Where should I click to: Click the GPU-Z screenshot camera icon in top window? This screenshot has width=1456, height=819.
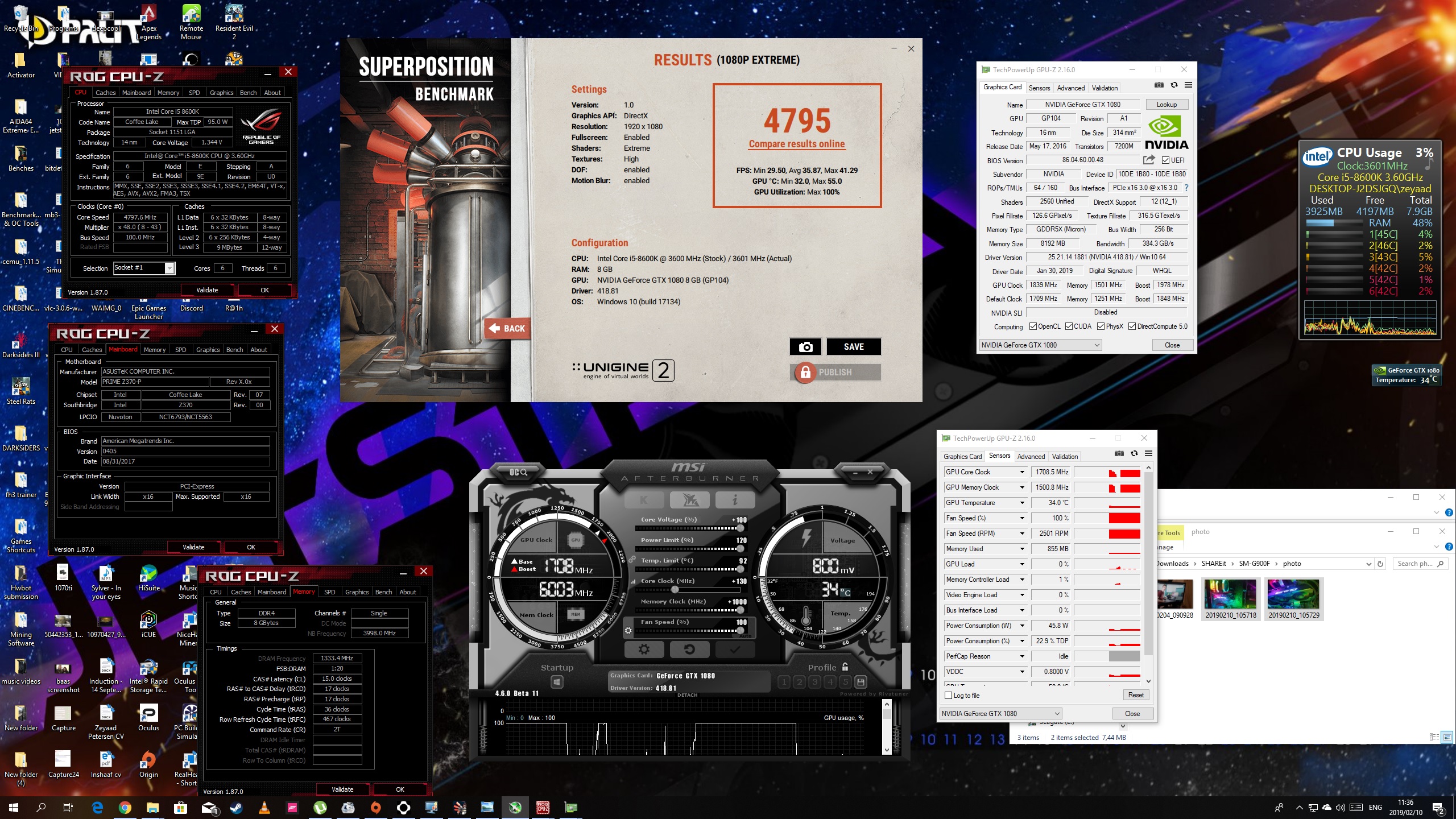coord(1159,85)
